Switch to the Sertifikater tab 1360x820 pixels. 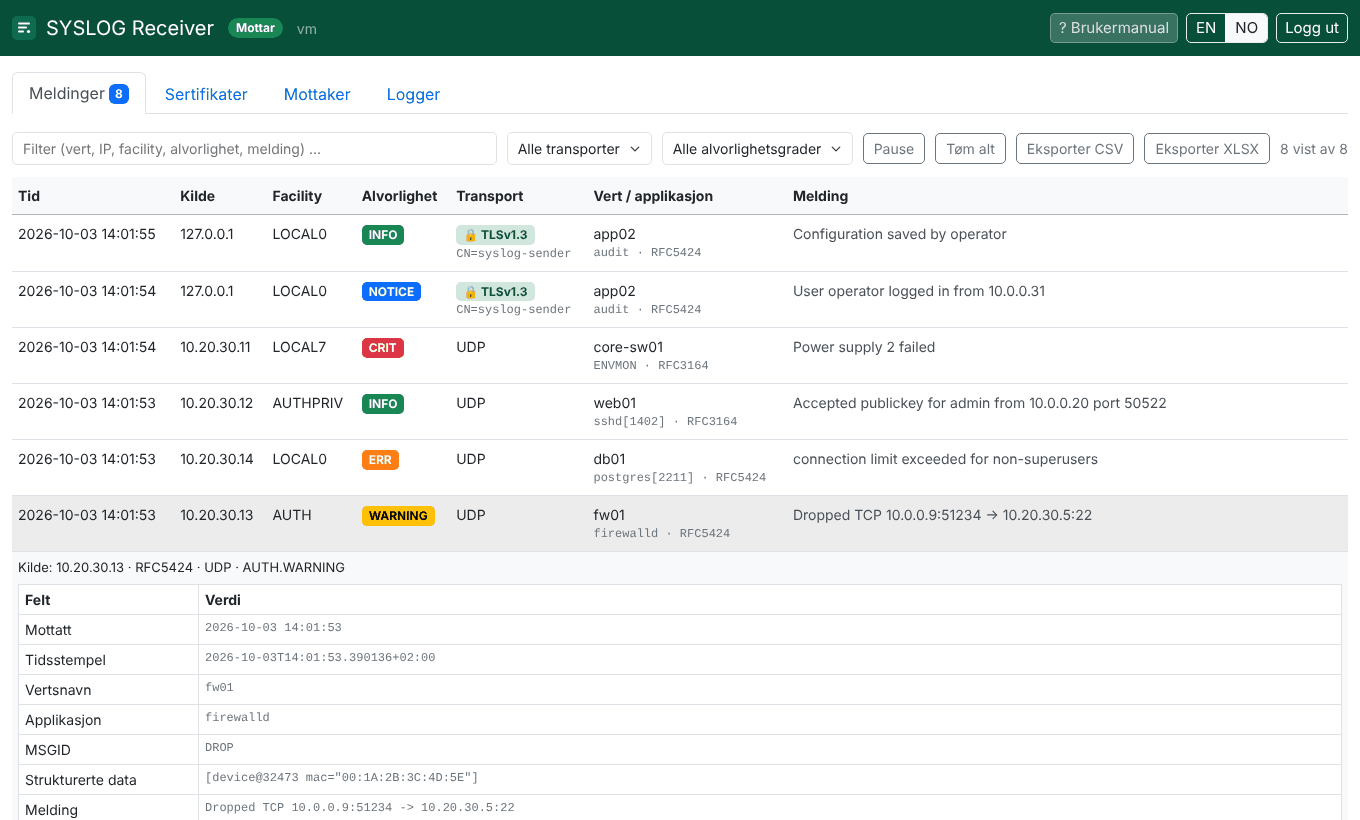point(206,94)
